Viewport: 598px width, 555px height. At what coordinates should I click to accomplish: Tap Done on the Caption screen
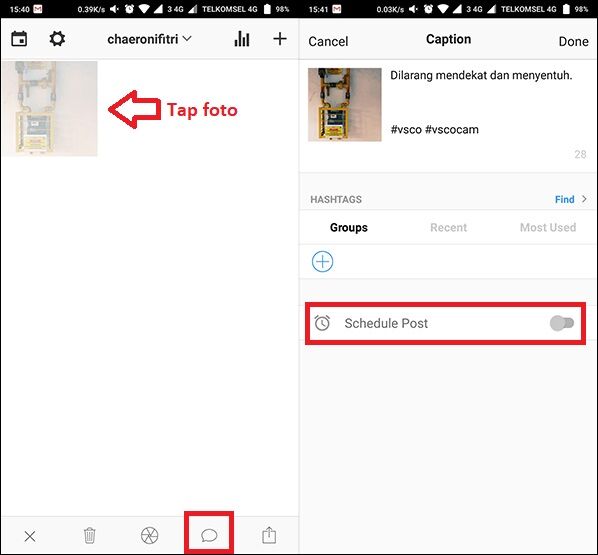tap(573, 41)
